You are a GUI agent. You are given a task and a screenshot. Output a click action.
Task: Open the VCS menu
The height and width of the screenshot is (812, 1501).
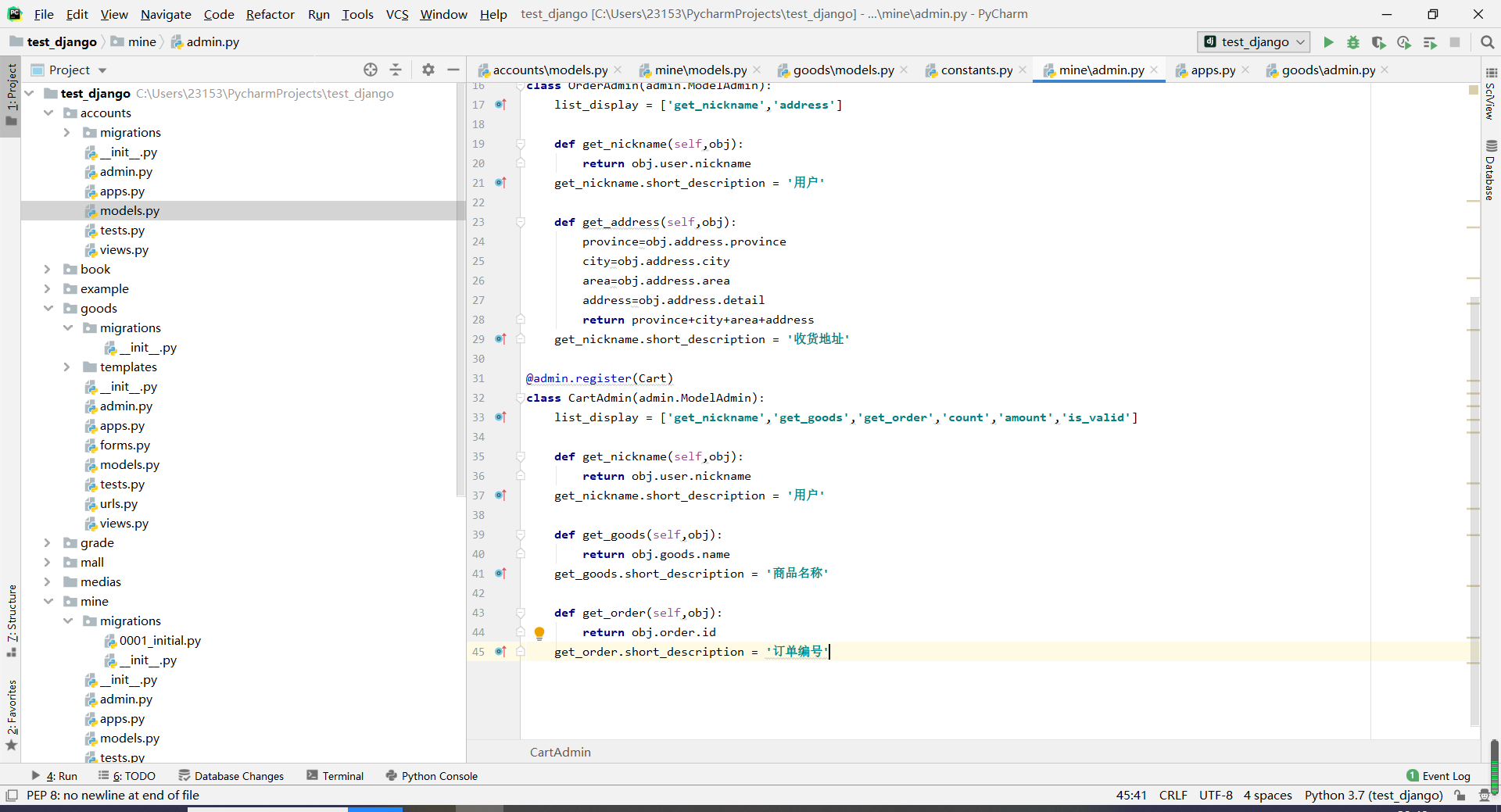(x=397, y=14)
